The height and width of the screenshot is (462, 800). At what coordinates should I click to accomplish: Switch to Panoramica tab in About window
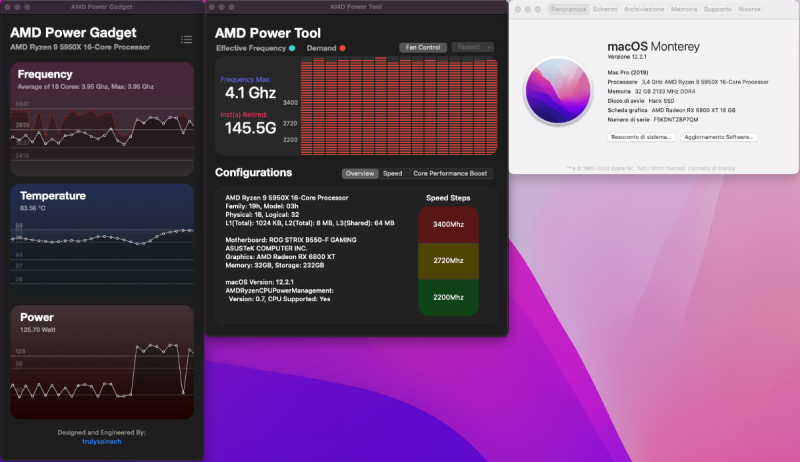pos(568,9)
